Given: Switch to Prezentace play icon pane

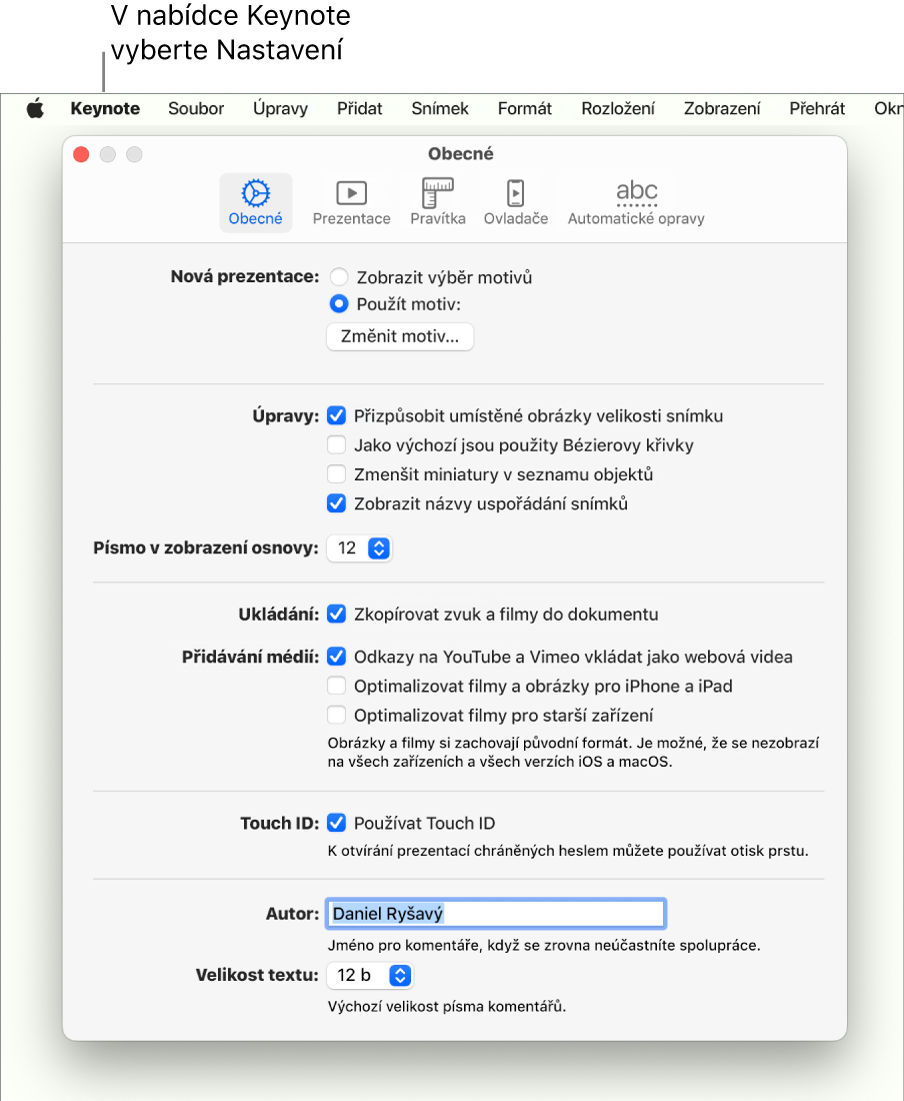Looking at the screenshot, I should tap(351, 202).
